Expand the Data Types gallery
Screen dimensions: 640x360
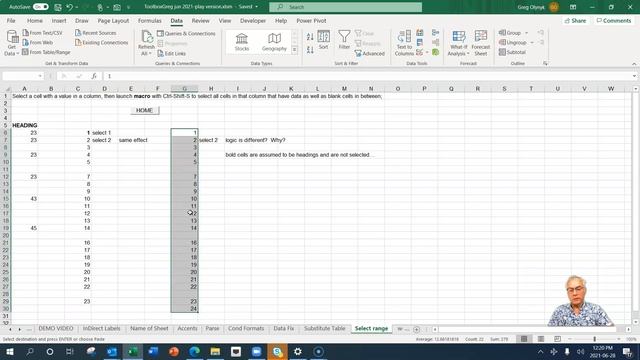(294, 50)
